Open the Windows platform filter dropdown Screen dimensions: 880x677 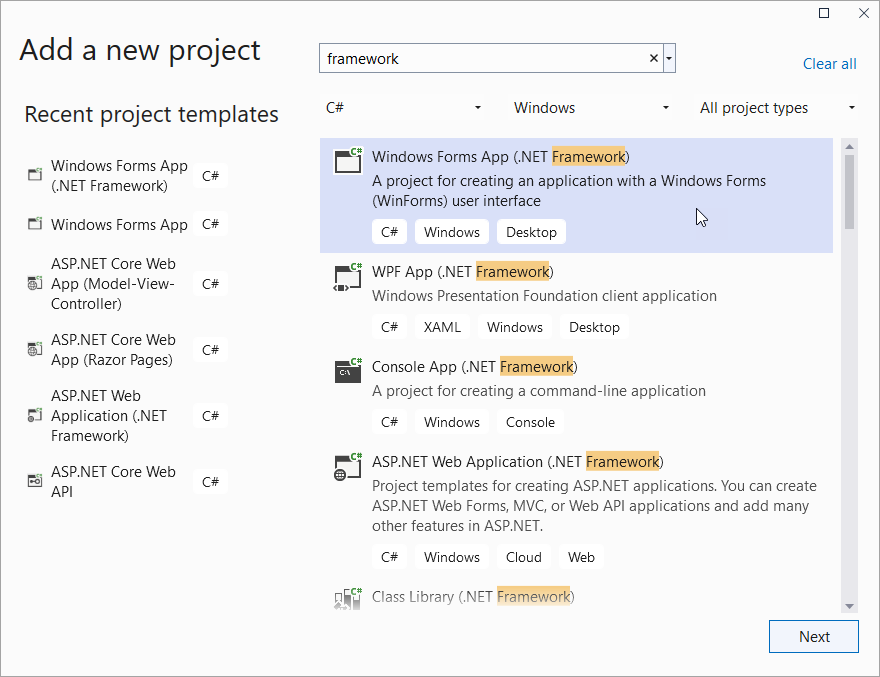[592, 107]
